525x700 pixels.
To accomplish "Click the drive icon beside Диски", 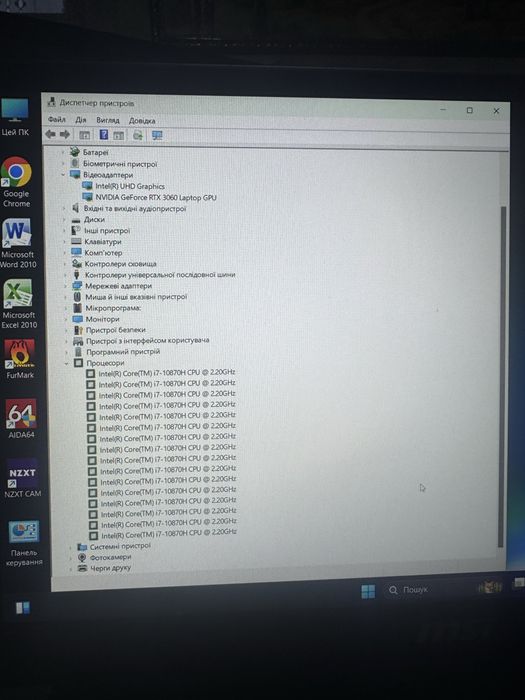I will pos(76,219).
